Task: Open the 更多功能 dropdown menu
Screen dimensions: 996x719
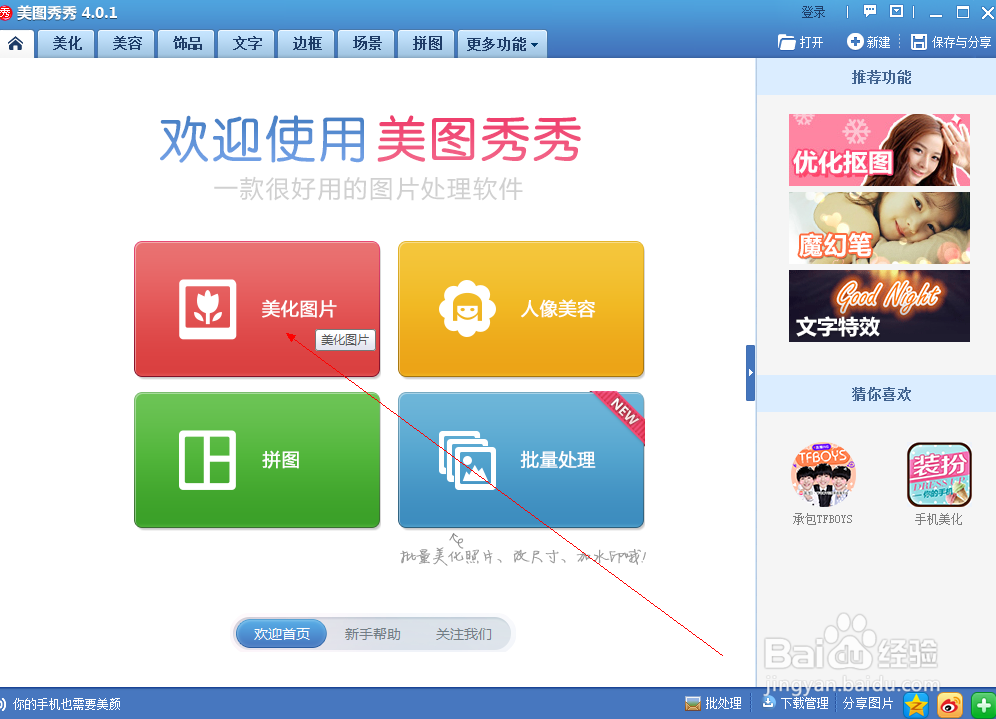Action: pos(501,43)
